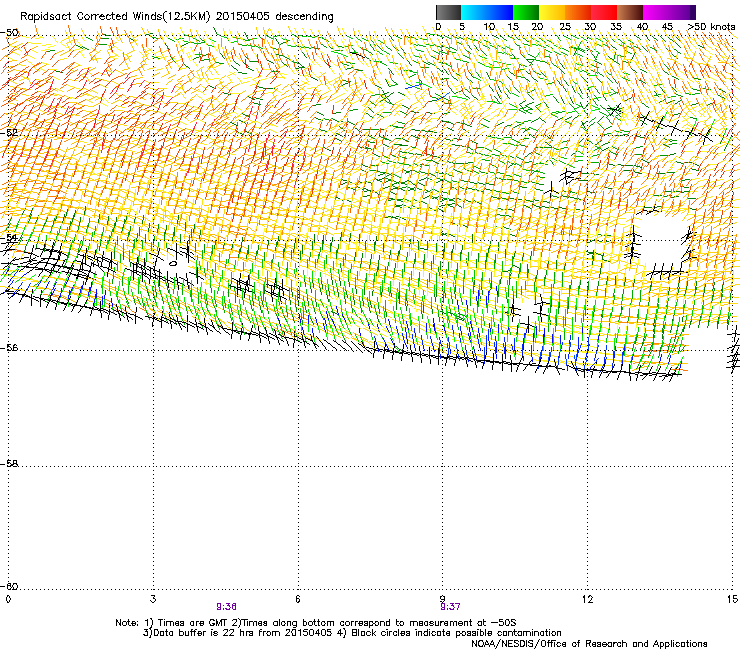
Task: Select the dark purple 45-50 knots segment
Action: point(682,12)
